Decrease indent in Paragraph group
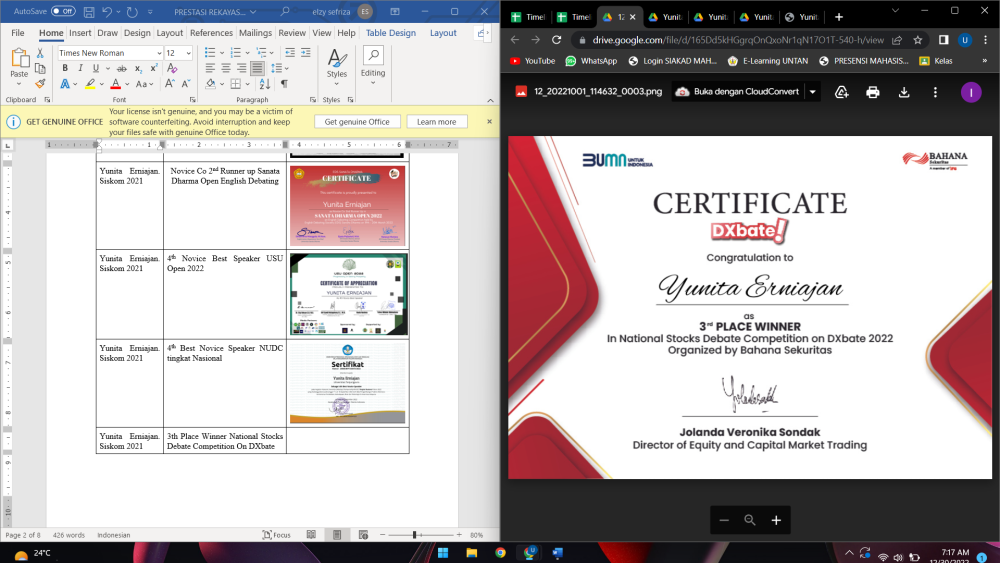 290,53
